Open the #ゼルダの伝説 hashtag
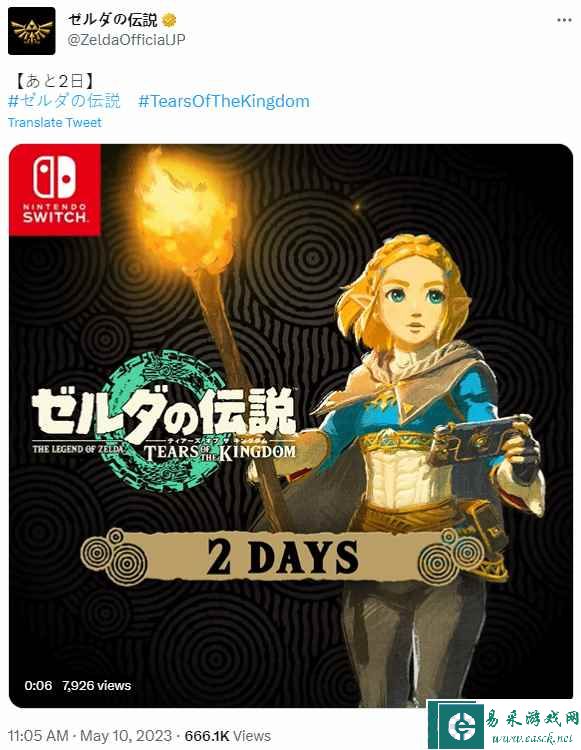The image size is (581, 750). point(64,101)
